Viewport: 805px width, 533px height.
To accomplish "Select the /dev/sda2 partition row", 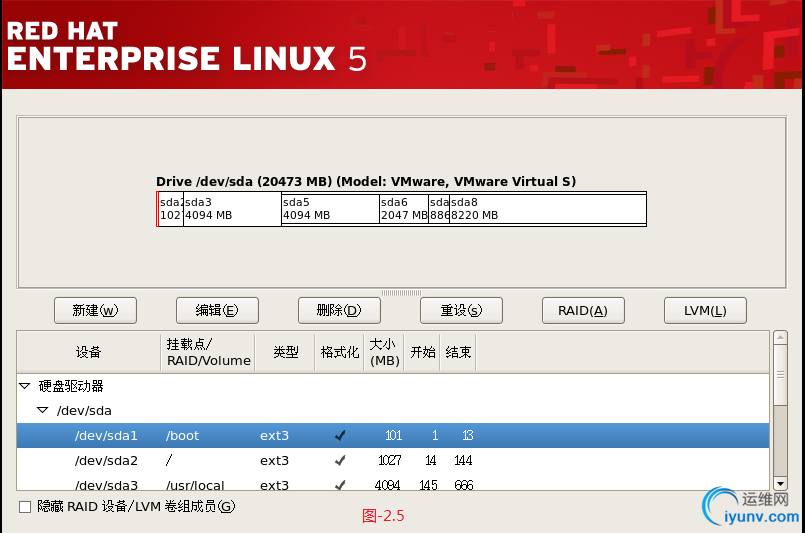I will pos(393,460).
